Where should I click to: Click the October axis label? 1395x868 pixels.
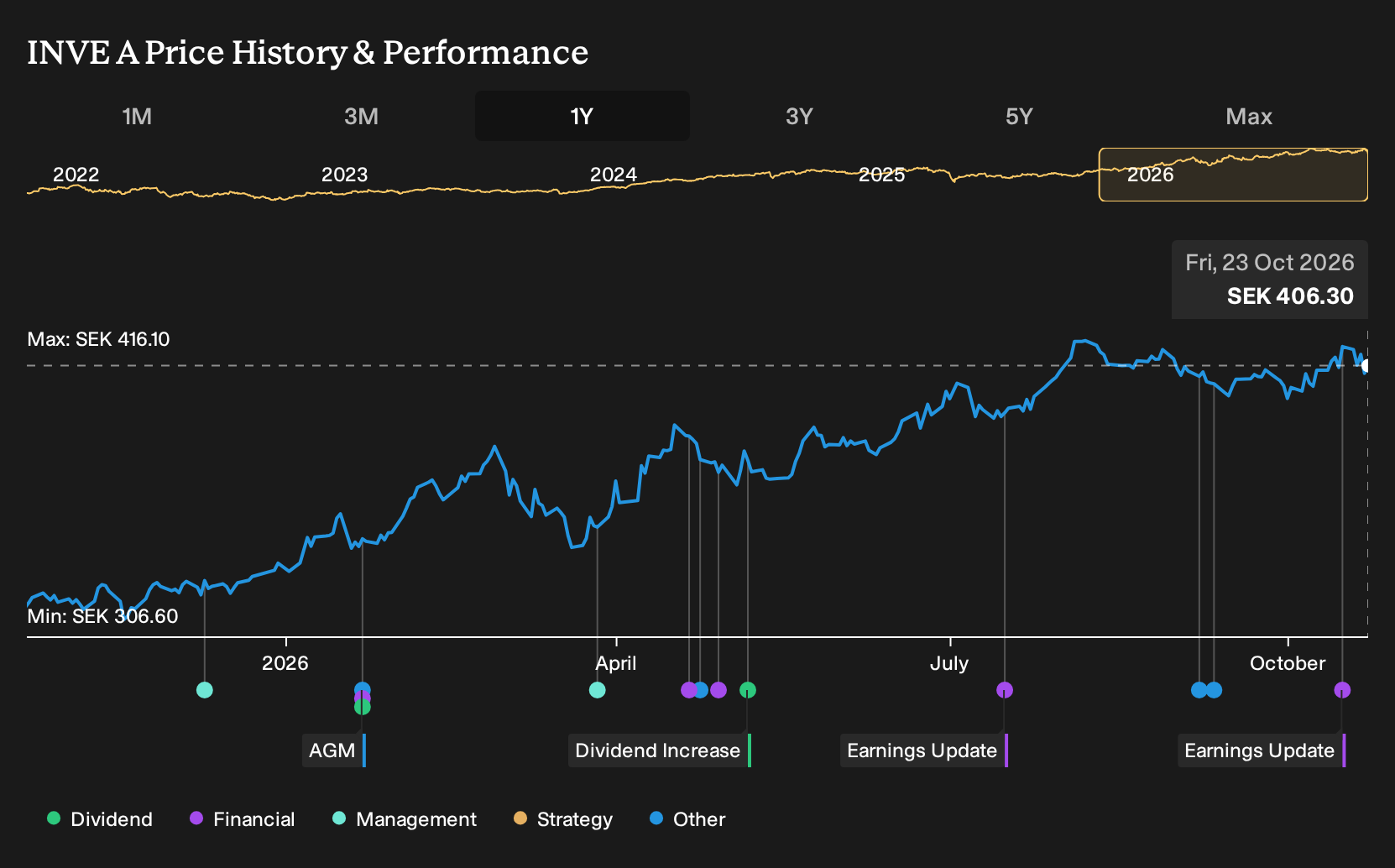pos(1288,663)
